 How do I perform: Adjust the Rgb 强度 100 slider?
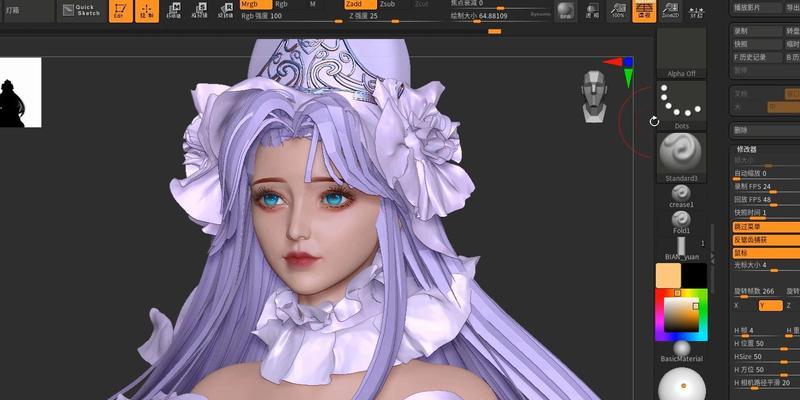click(292, 17)
